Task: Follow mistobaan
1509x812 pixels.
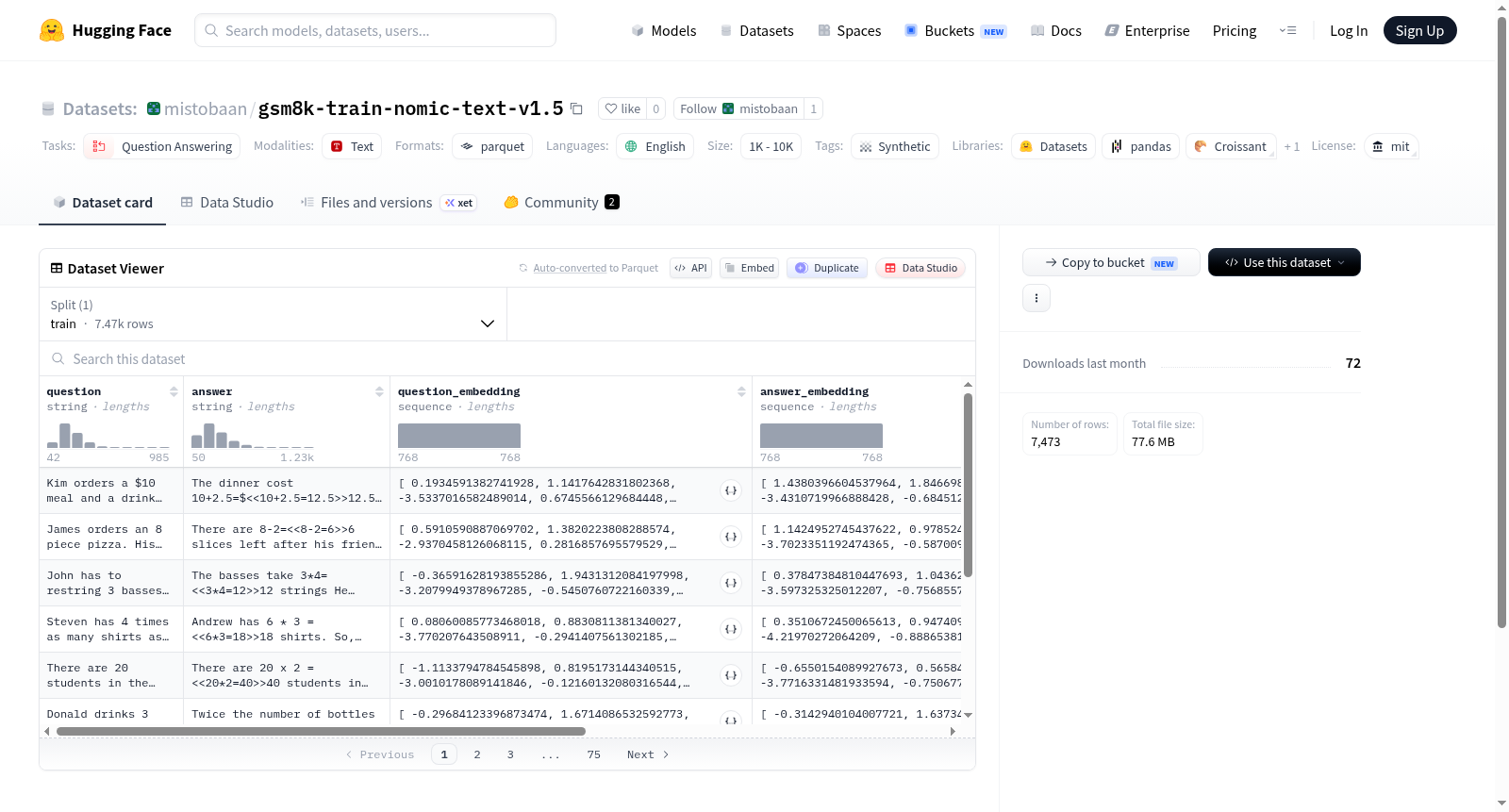Action: pos(738,108)
